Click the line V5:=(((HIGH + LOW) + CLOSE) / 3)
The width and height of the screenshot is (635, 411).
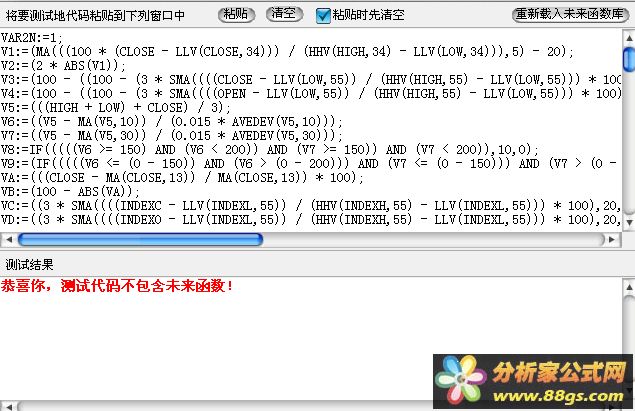click(x=116, y=107)
